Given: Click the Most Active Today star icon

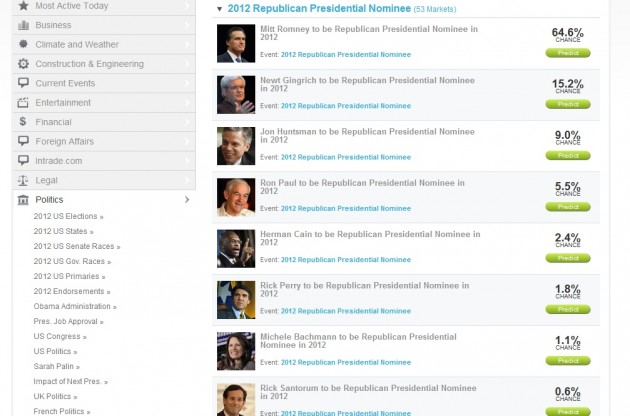Looking at the screenshot, I should [x=23, y=6].
